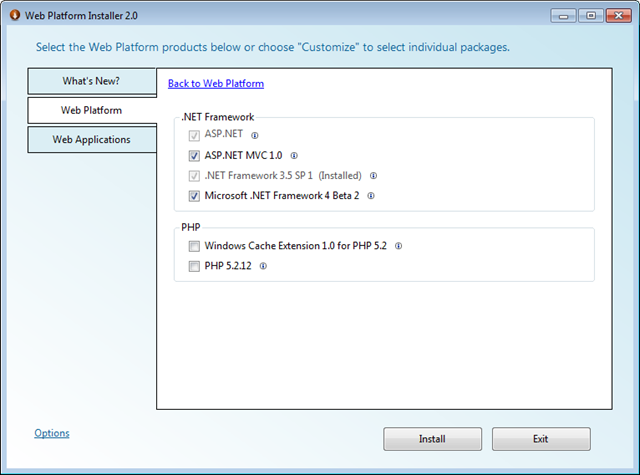The height and width of the screenshot is (475, 640).
Task: Select the Web Platform tab
Action: click(92, 110)
